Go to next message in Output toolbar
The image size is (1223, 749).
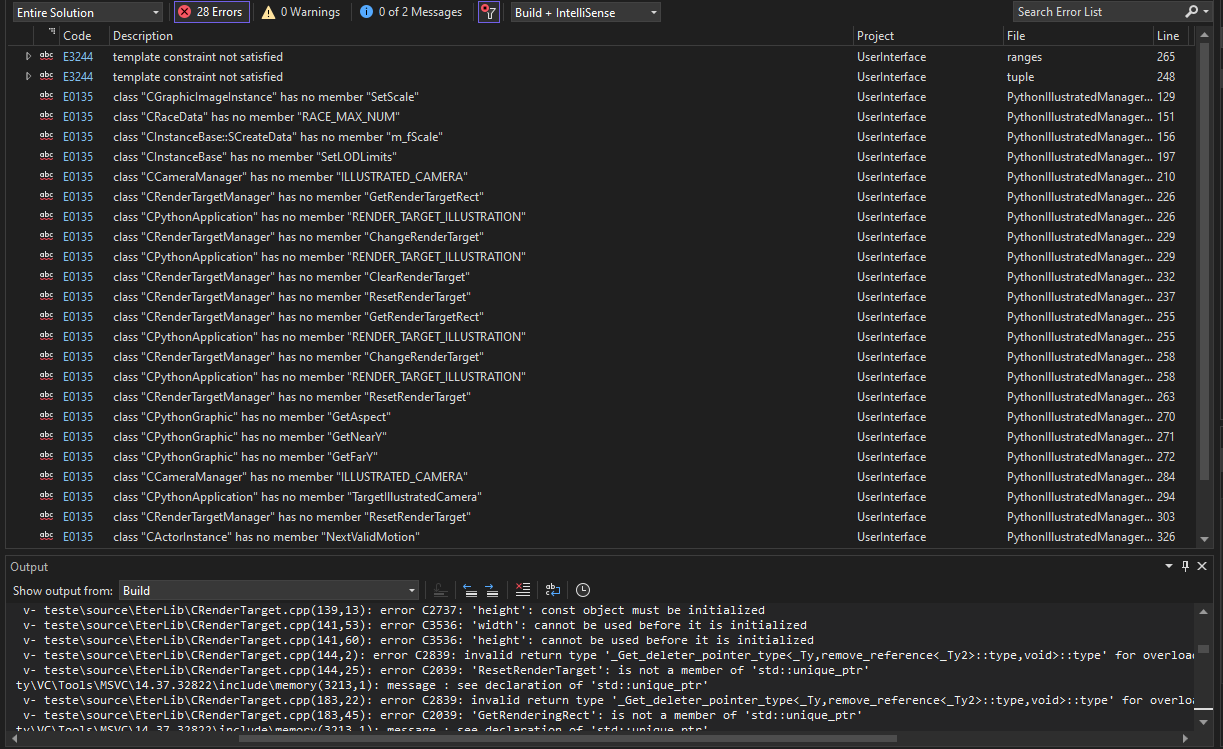[489, 590]
